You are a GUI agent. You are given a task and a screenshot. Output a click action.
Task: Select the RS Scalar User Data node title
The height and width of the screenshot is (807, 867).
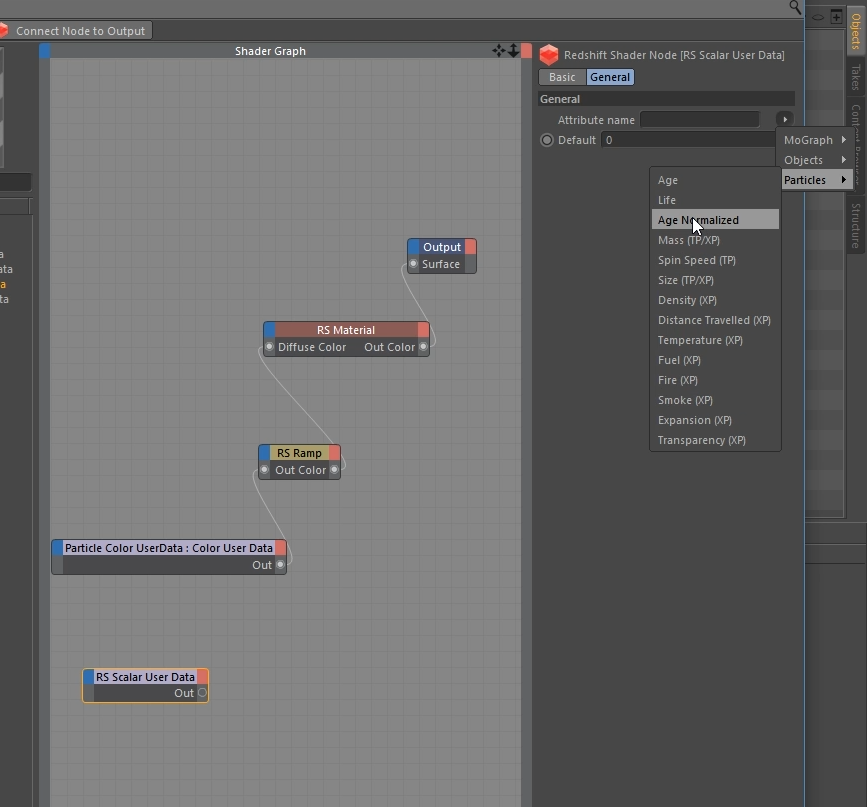pyautogui.click(x=145, y=676)
